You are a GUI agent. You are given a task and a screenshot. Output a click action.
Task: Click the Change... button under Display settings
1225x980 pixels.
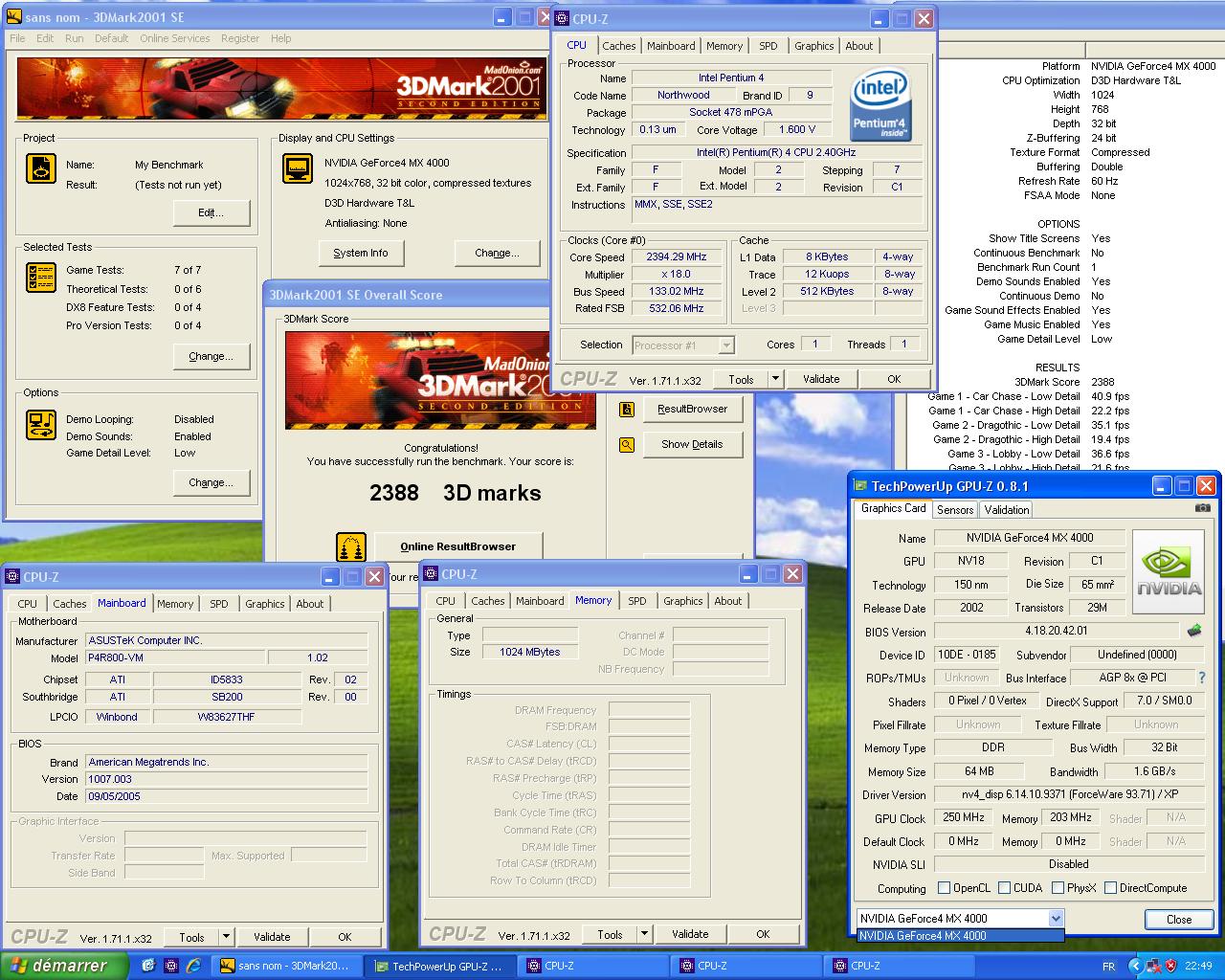point(497,253)
